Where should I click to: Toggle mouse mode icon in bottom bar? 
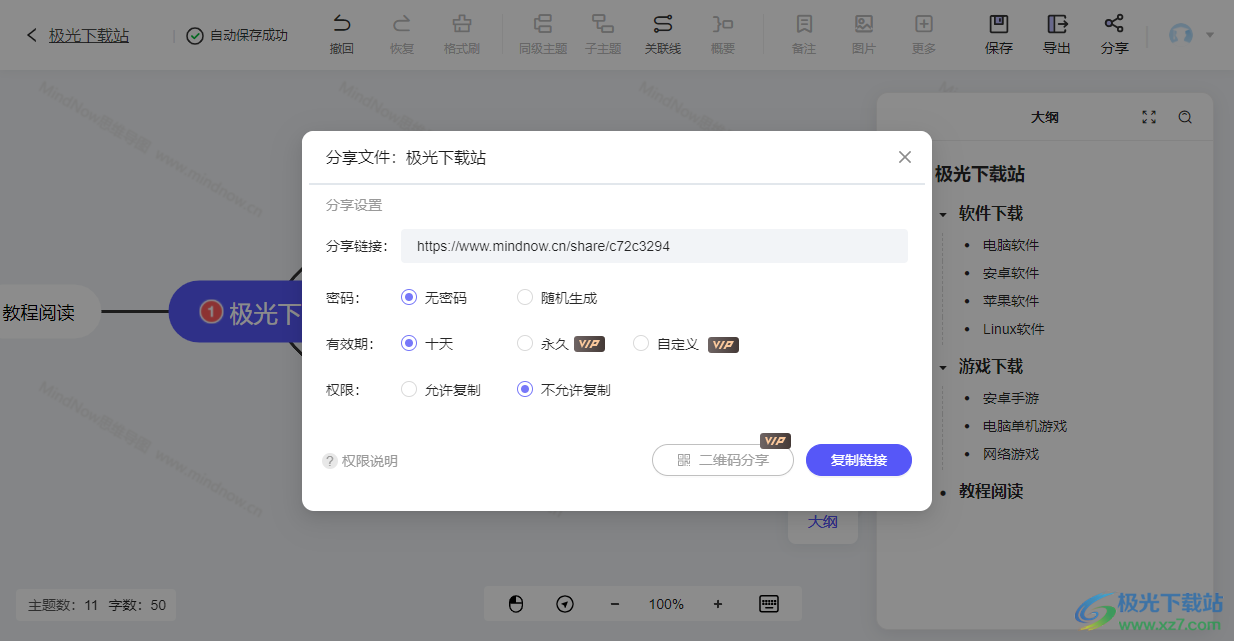click(516, 604)
